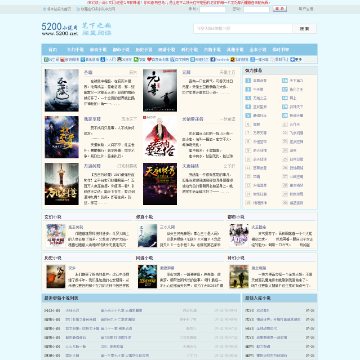
Task: Focus the username input field
Action: coord(212,9)
